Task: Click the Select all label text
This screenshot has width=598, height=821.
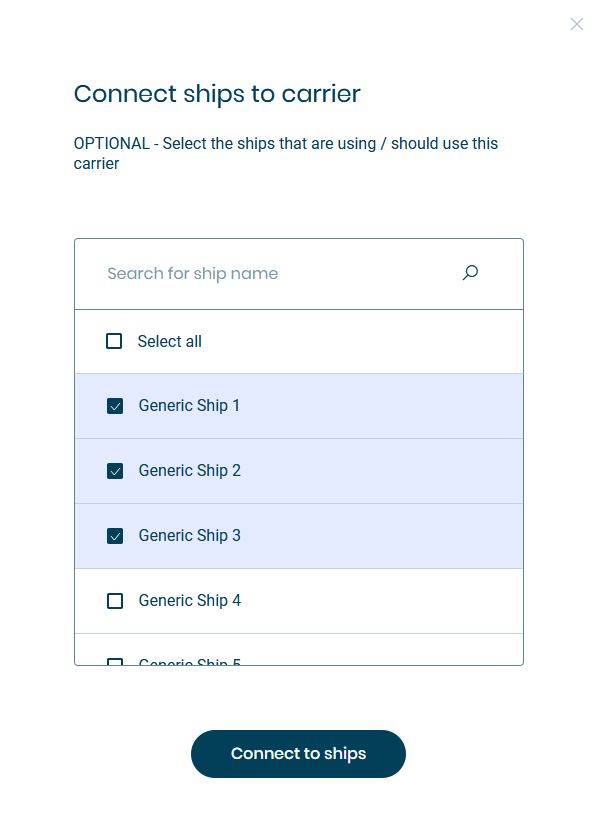Action: (170, 341)
